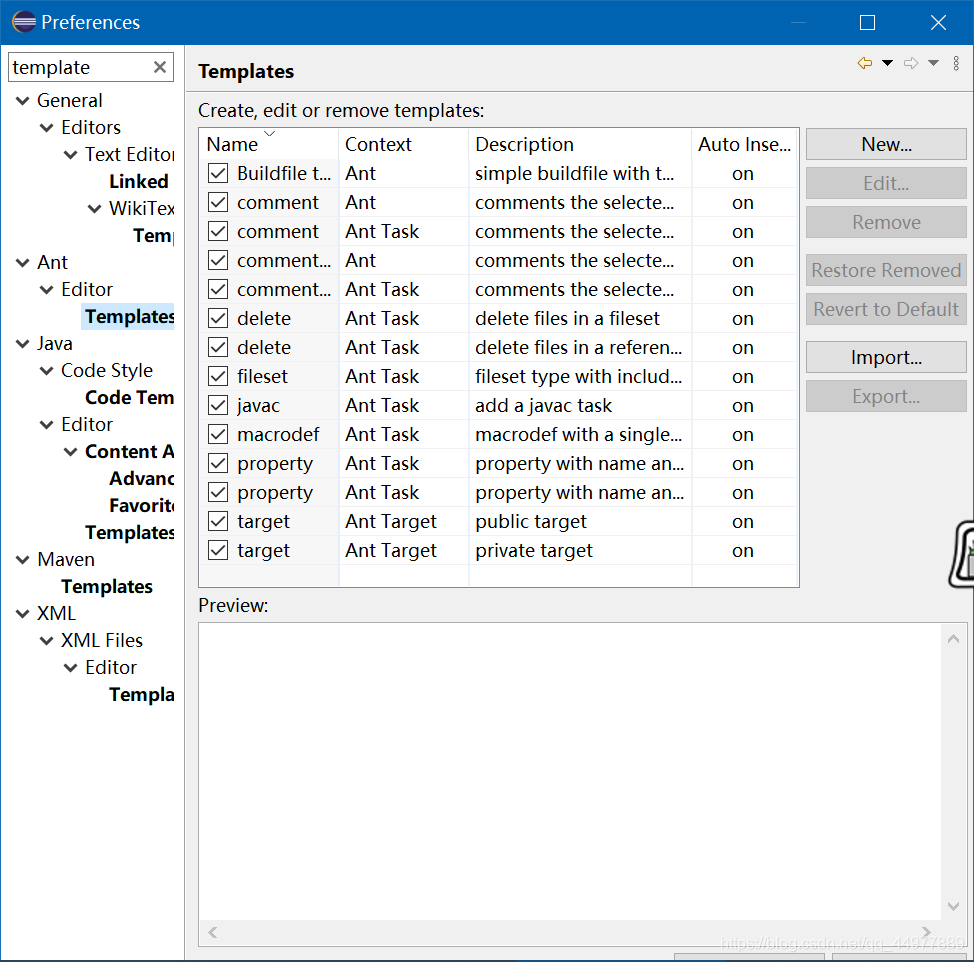Toggle checkbox for delete files in a reference row
974x962 pixels.
218,347
